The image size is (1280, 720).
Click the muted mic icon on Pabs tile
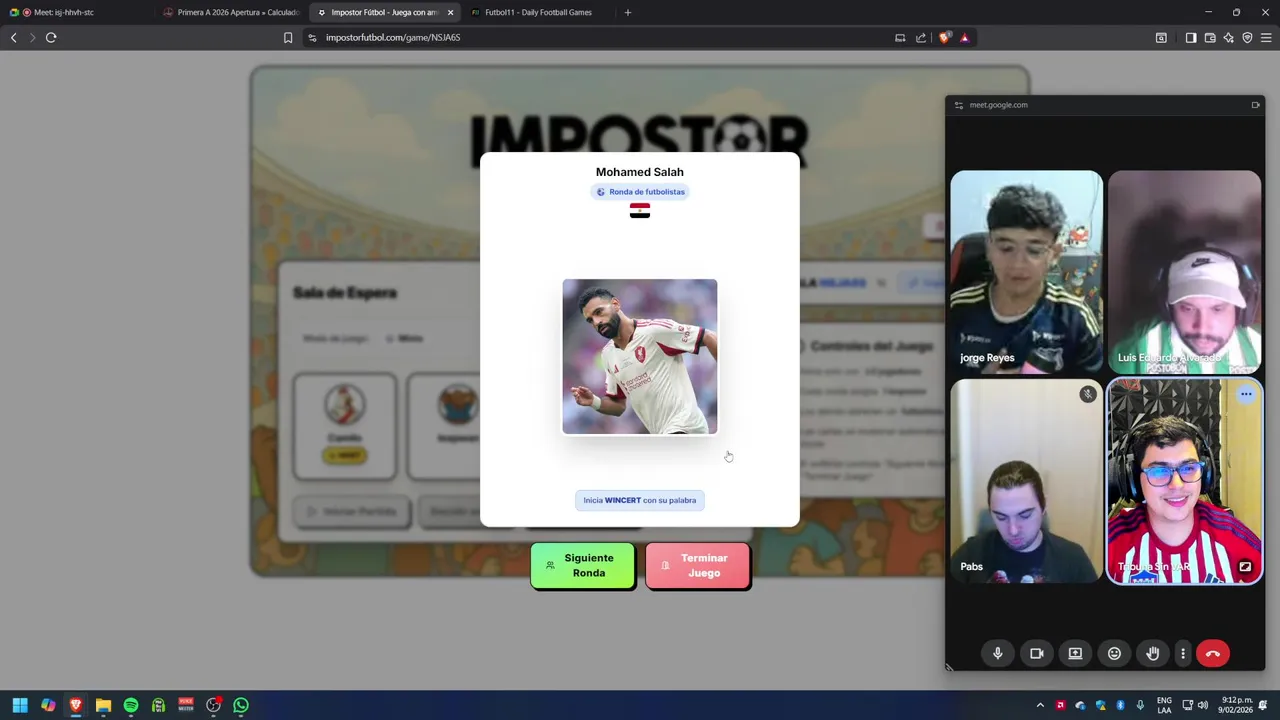tap(1088, 394)
